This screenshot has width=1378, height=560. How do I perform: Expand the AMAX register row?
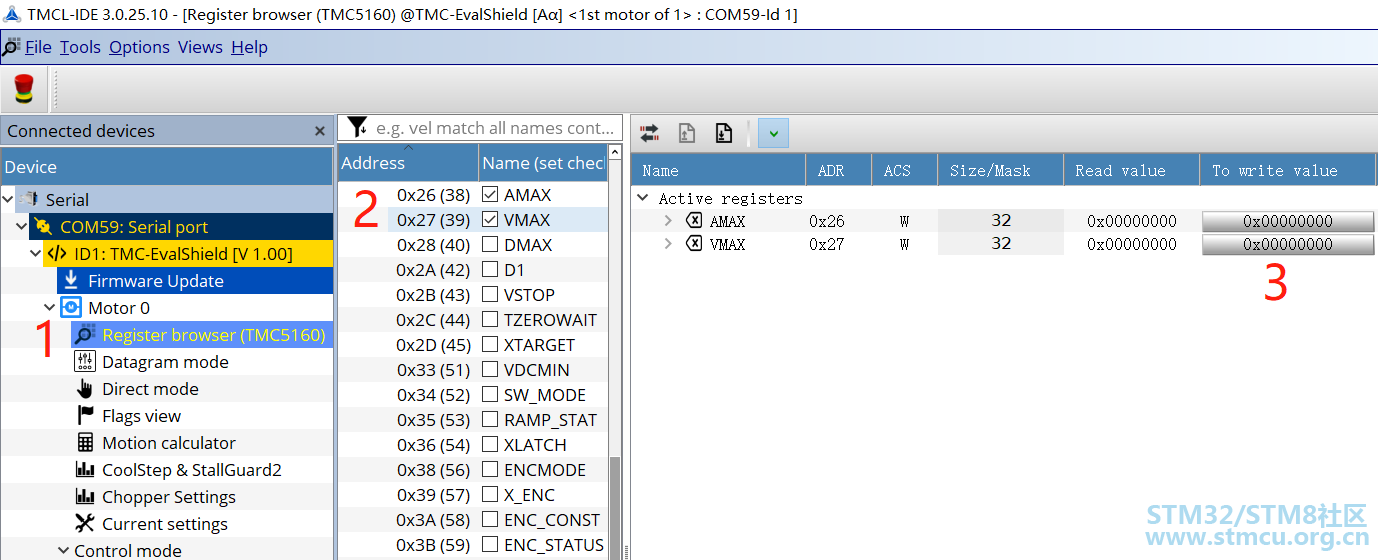click(x=669, y=221)
